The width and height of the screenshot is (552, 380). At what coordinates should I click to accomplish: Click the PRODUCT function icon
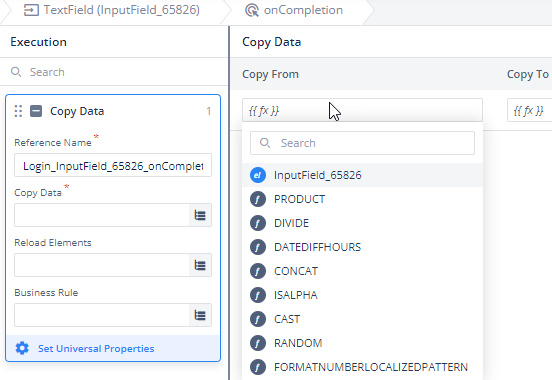[258, 199]
